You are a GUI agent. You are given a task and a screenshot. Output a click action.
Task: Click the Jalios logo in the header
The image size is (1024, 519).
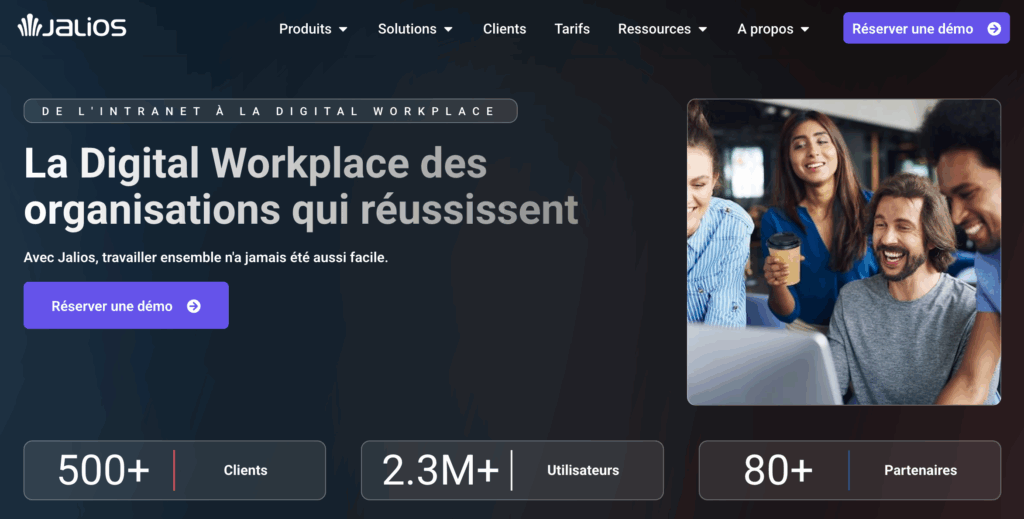click(x=71, y=28)
